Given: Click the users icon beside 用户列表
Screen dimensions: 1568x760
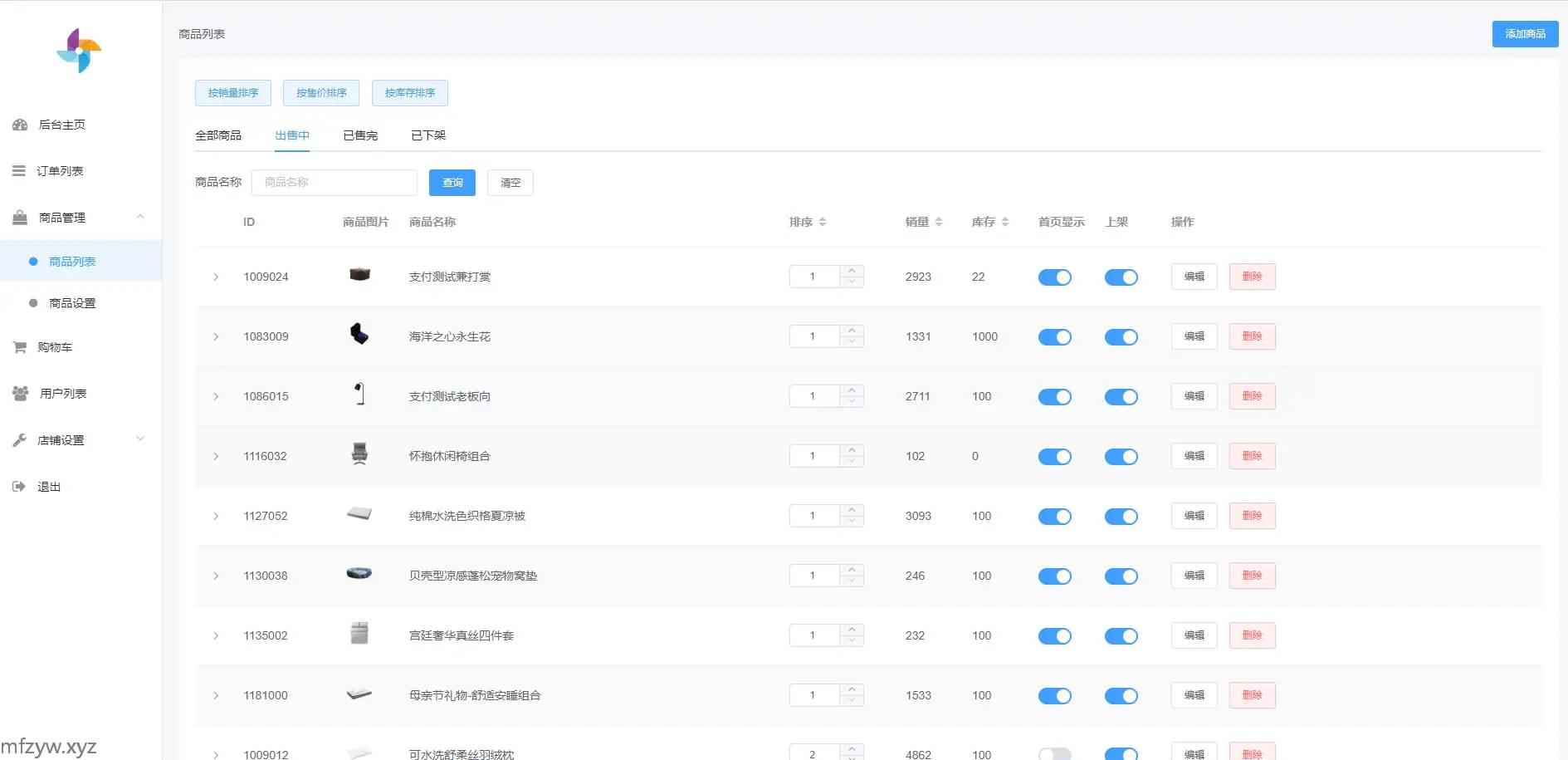Looking at the screenshot, I should click(20, 394).
